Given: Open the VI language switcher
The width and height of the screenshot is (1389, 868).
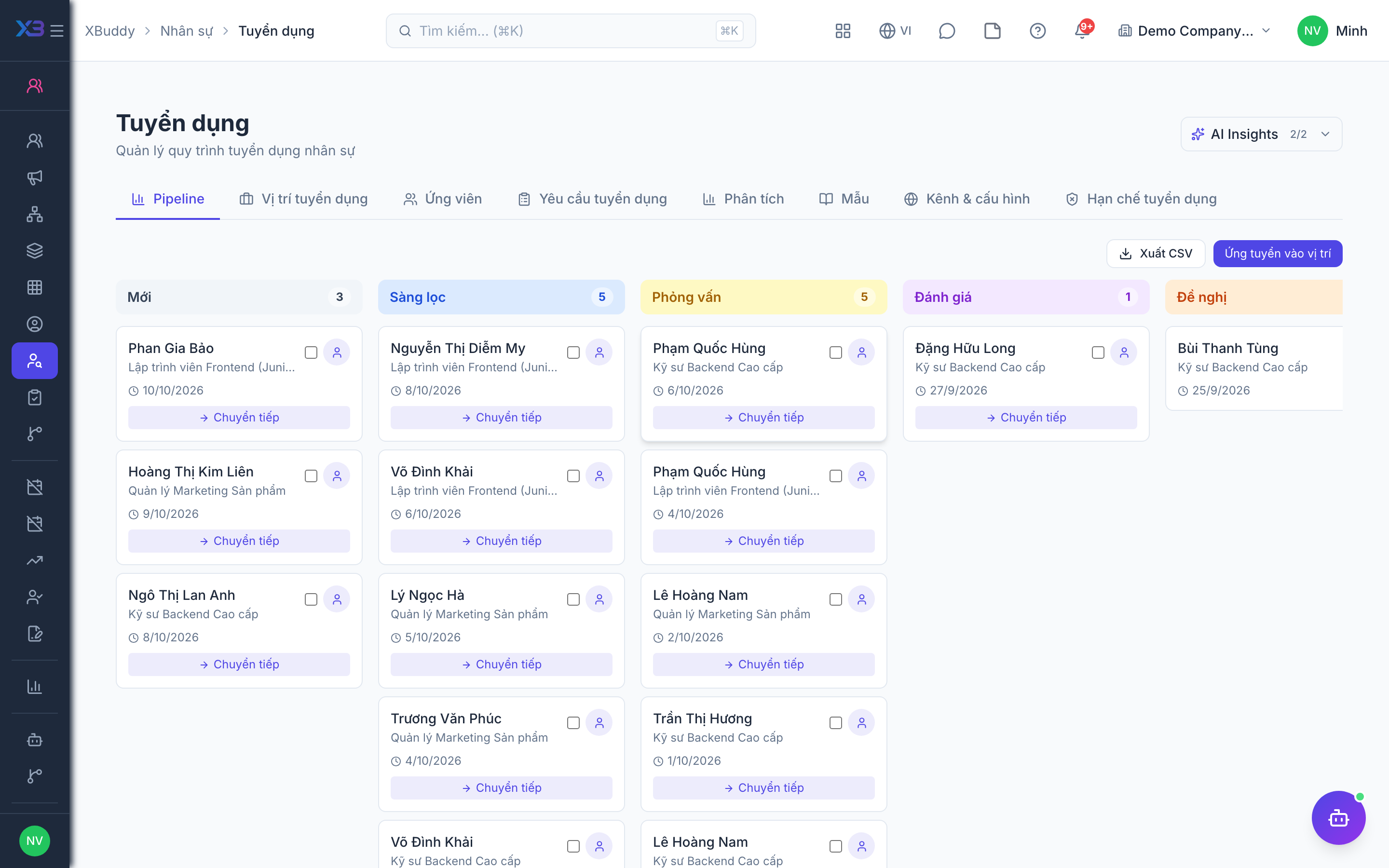Looking at the screenshot, I should coord(895,31).
